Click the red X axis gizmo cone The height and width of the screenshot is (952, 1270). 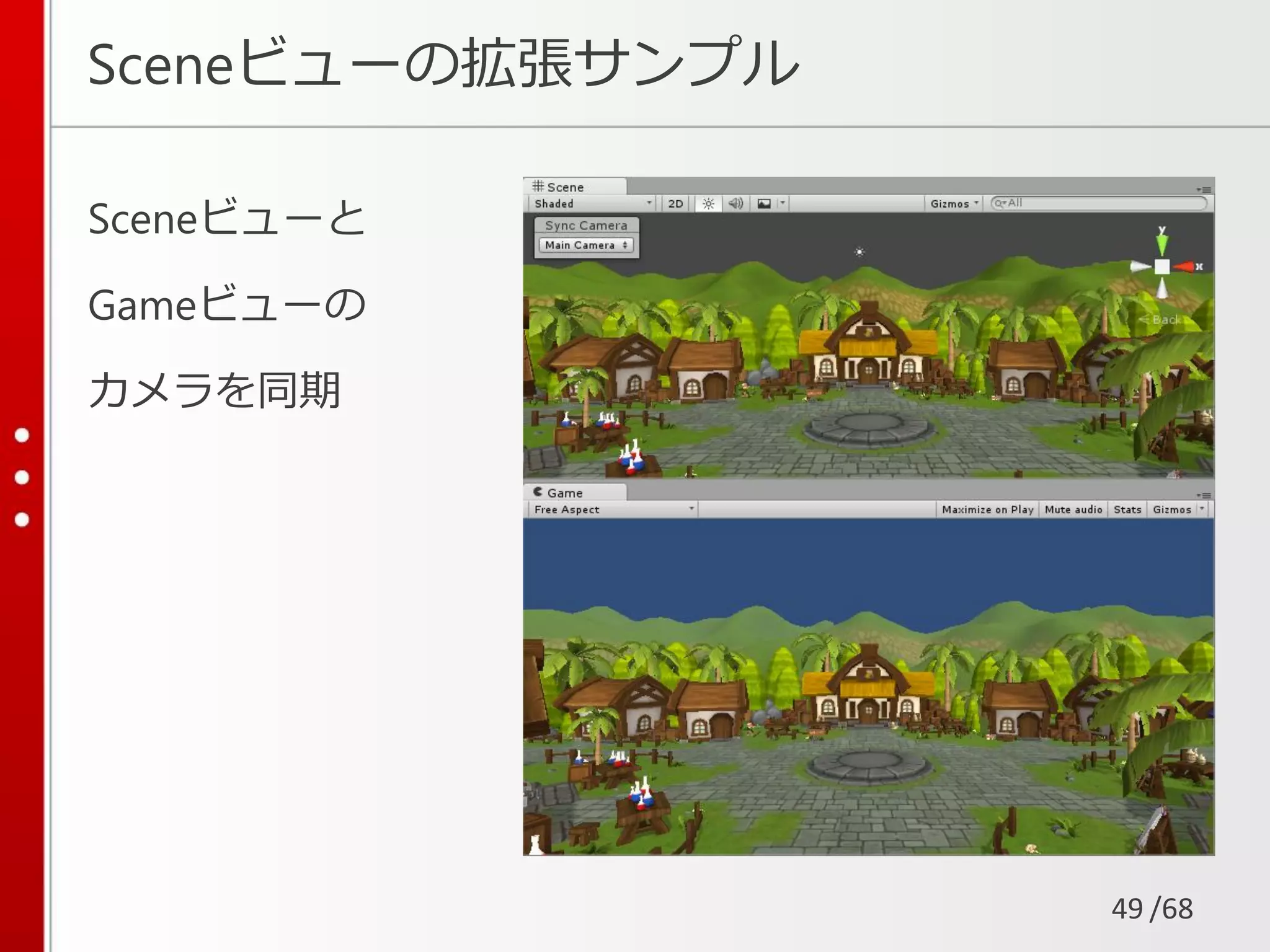[1184, 267]
